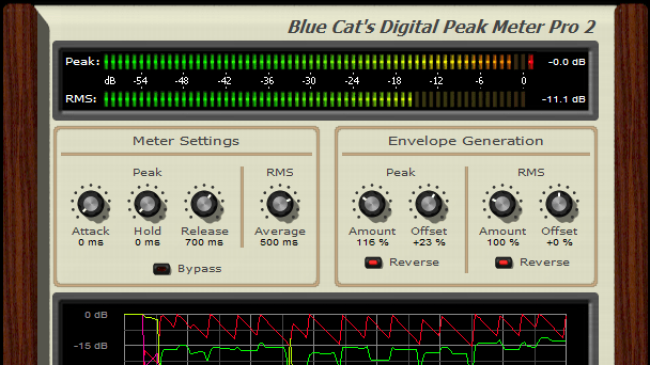Click the 0 dB graph axis label
The width and height of the screenshot is (650, 365).
click(x=96, y=315)
